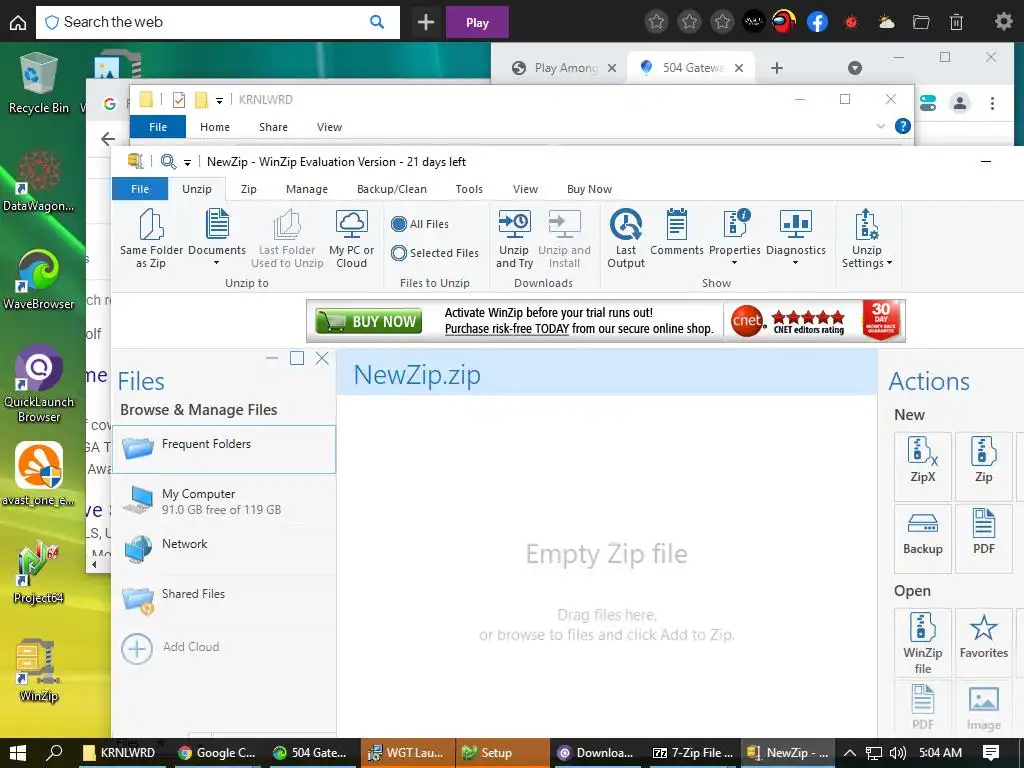Click Add Cloud plus icon
Viewport: 1024px width, 768px height.
tap(136, 648)
